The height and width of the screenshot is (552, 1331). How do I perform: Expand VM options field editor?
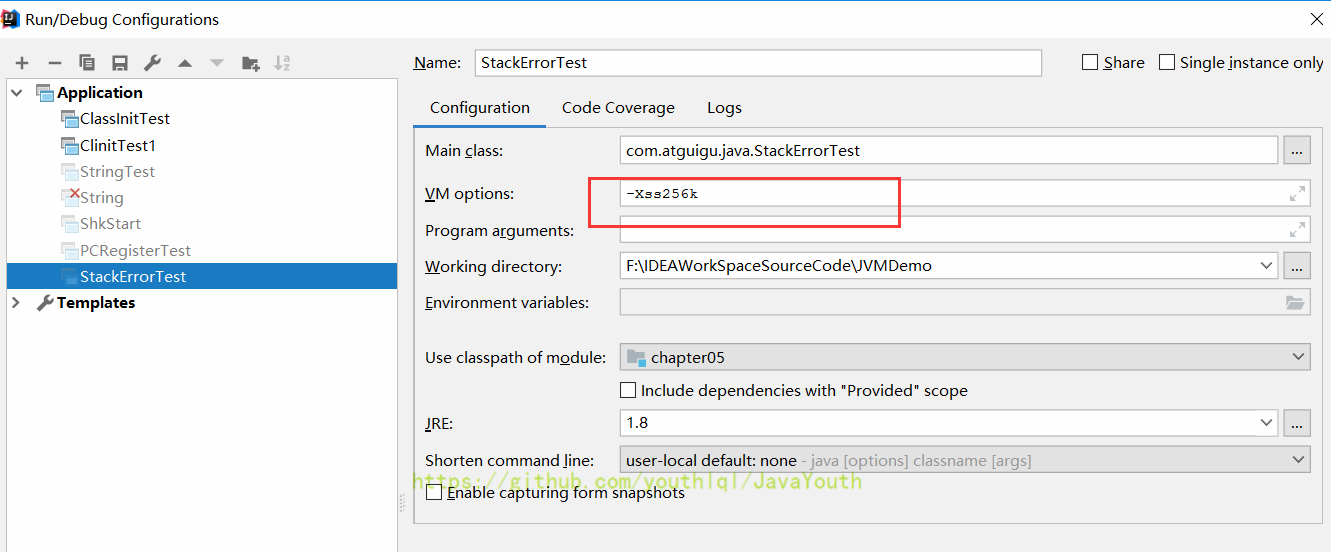point(1297,194)
